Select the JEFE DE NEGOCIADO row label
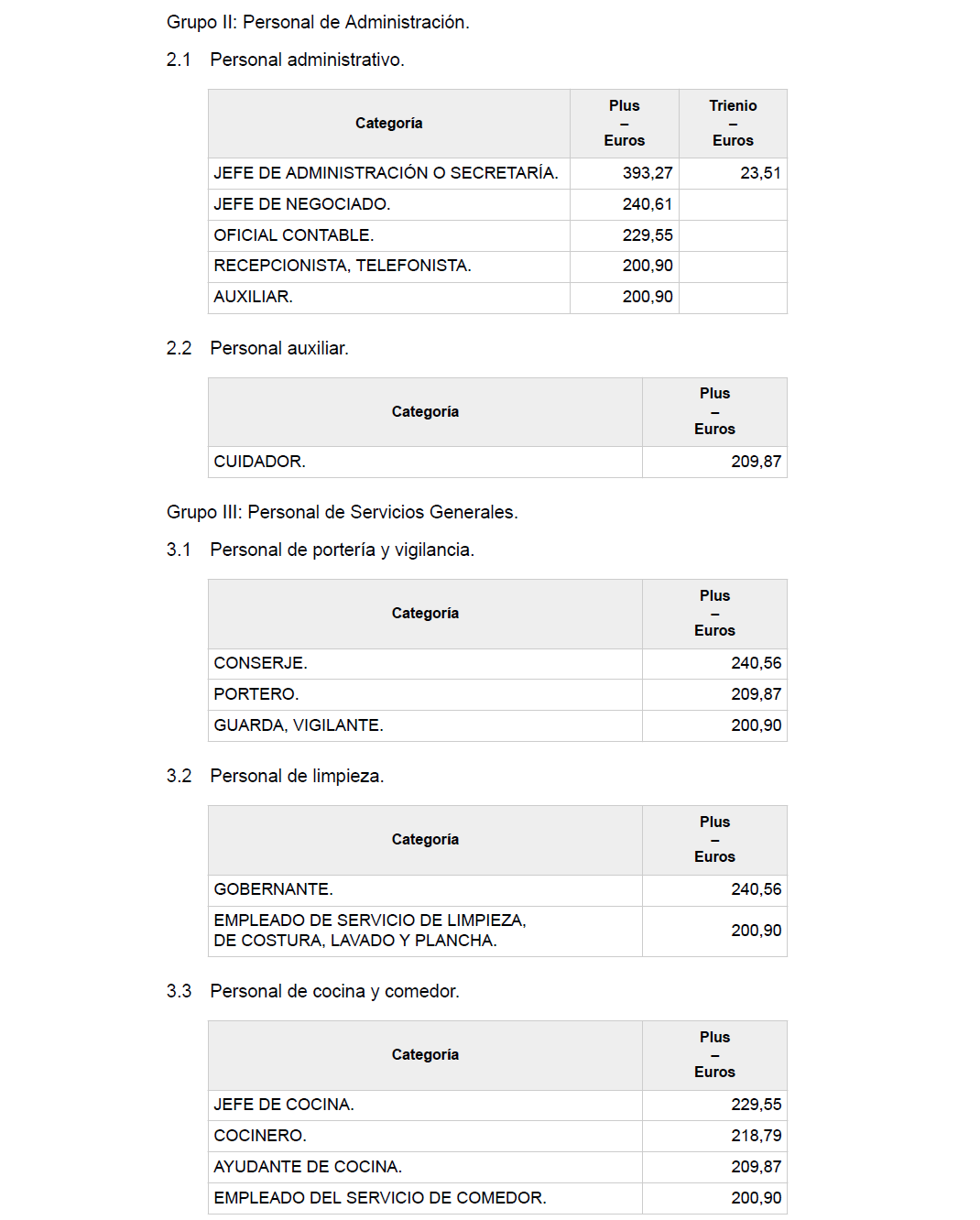 [x=302, y=204]
